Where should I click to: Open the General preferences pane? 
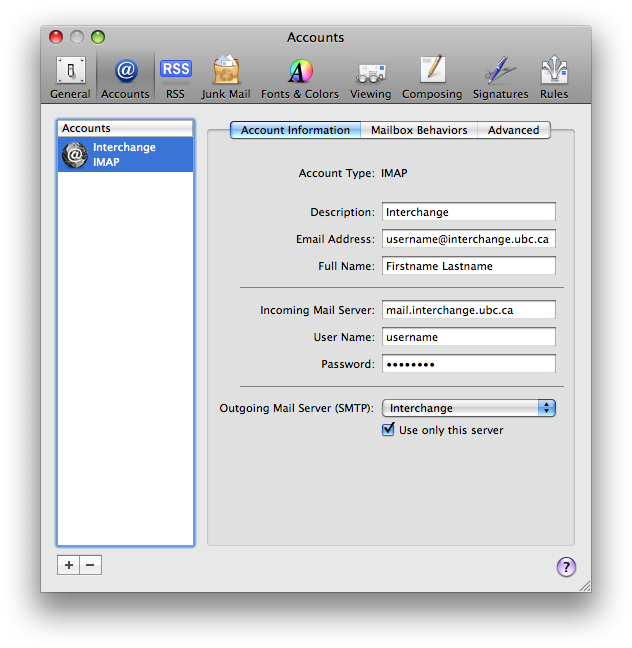pyautogui.click(x=70, y=77)
